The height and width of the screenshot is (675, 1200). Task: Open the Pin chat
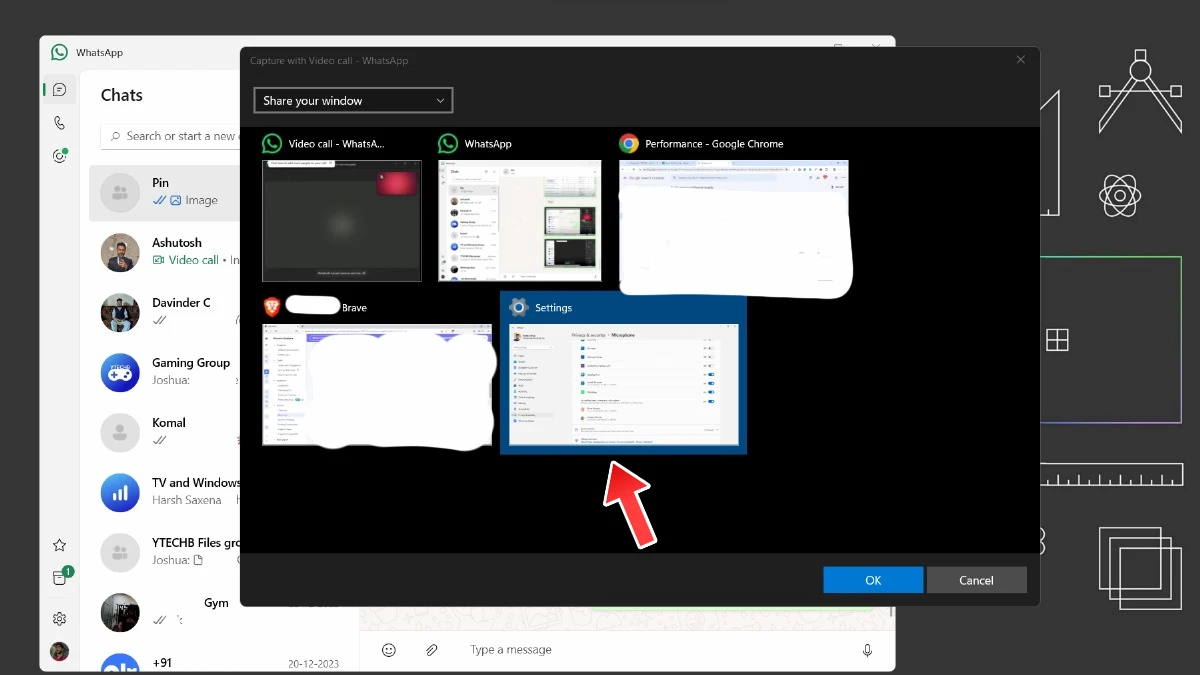point(166,192)
